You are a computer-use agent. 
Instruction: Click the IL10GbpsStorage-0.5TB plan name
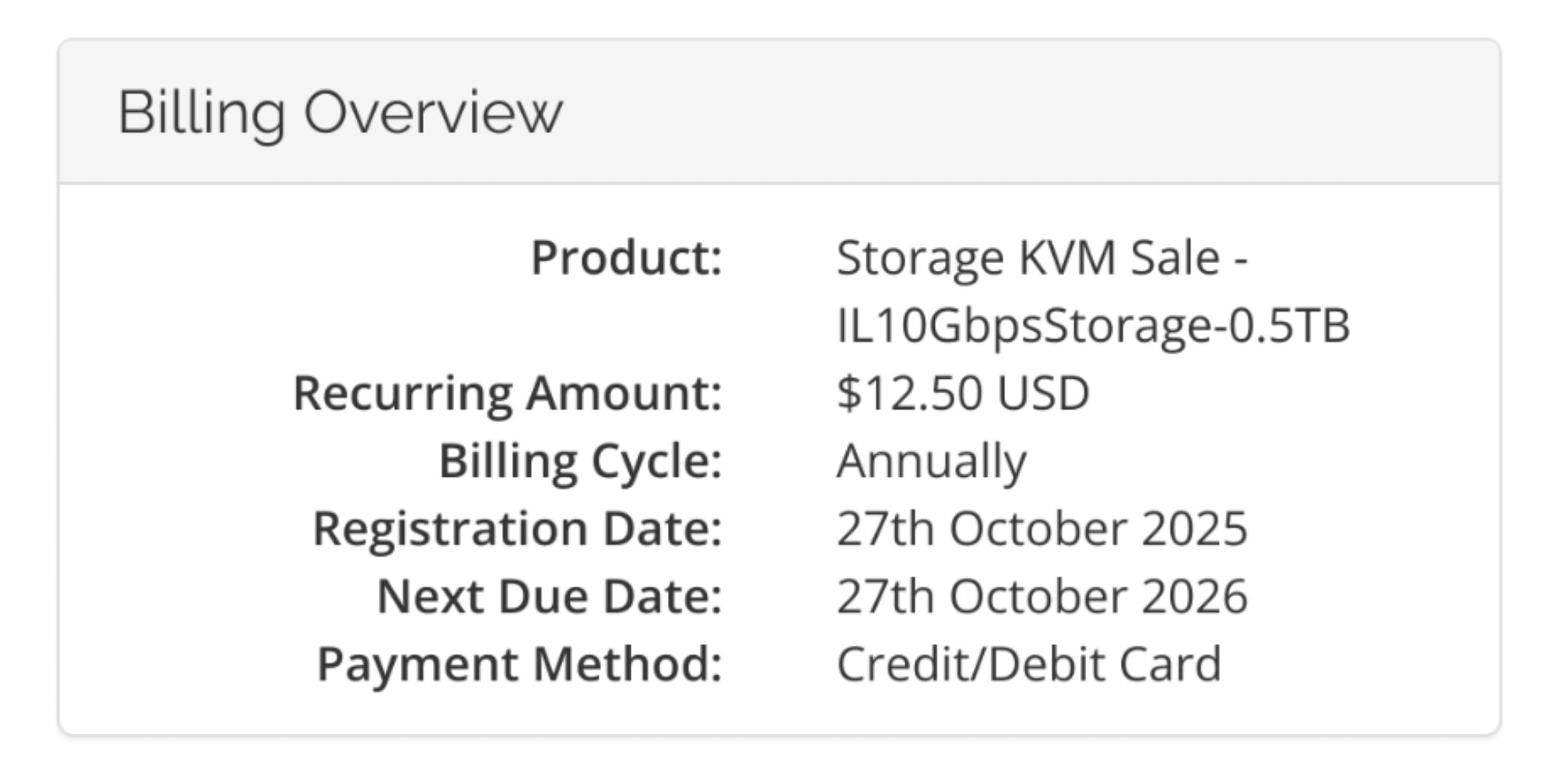(x=1092, y=325)
